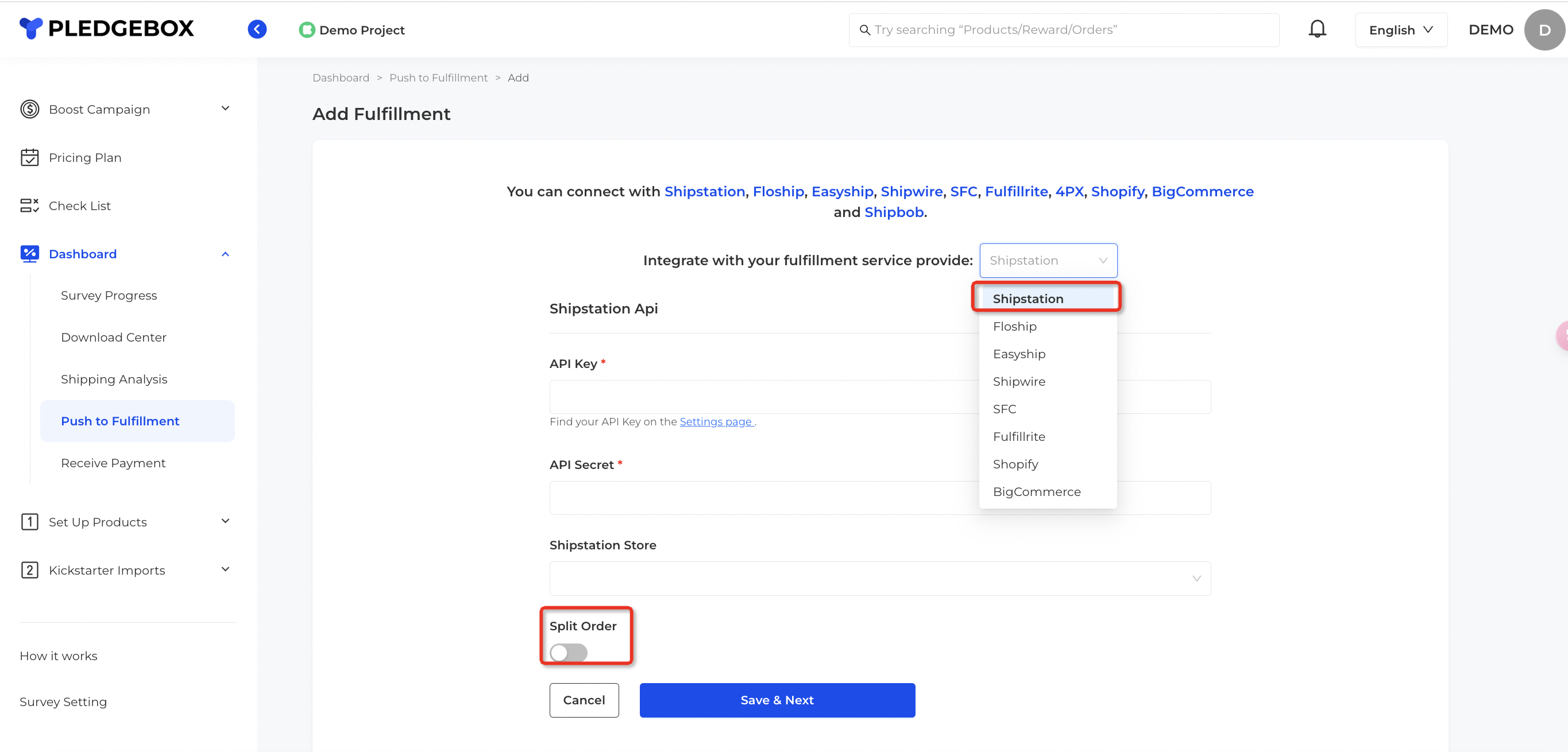The image size is (1568, 752).
Task: Click Dashboard chart icon
Action: coord(29,254)
